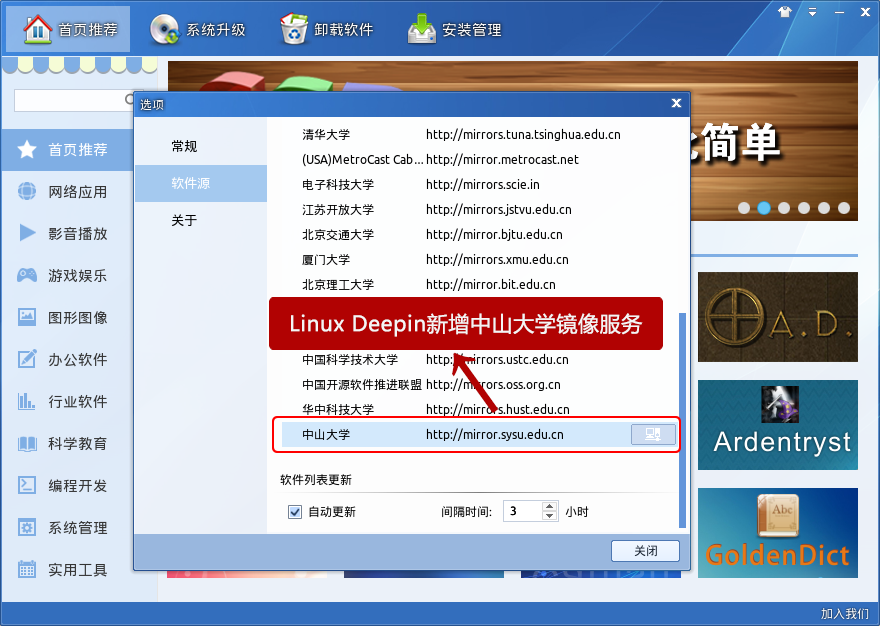Select 系统管理 gear category in sidebar
Image resolution: width=880 pixels, height=626 pixels.
(67, 528)
